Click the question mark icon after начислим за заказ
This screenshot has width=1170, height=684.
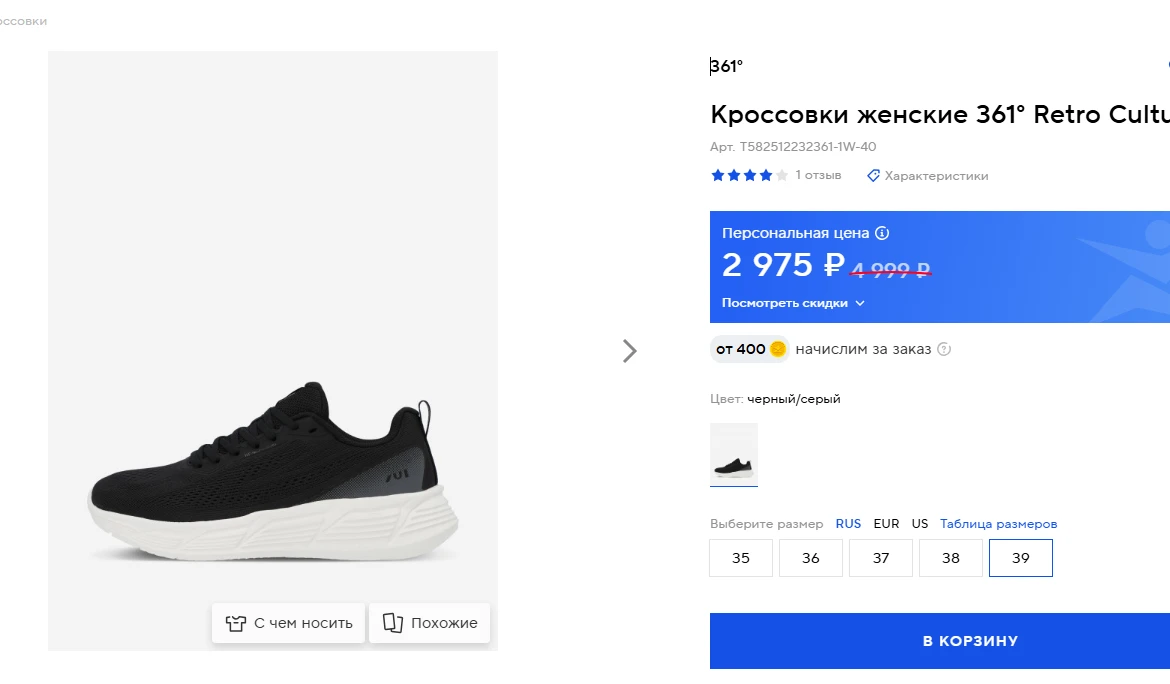944,349
